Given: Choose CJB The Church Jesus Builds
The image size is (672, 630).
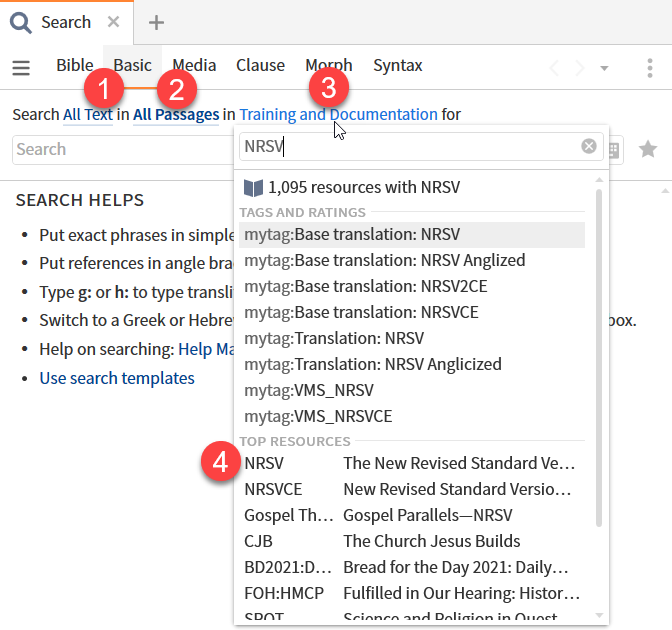Looking at the screenshot, I should 412,541.
